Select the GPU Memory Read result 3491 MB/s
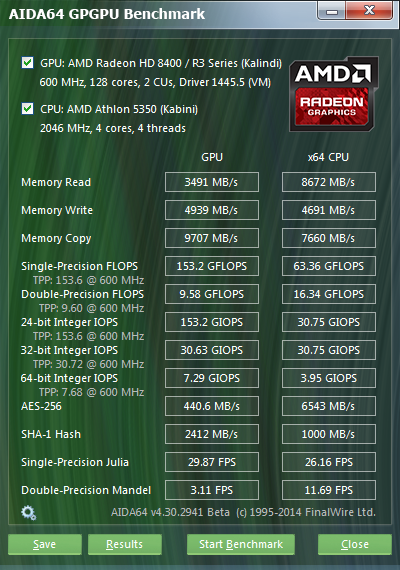The height and width of the screenshot is (570, 400). 212,182
